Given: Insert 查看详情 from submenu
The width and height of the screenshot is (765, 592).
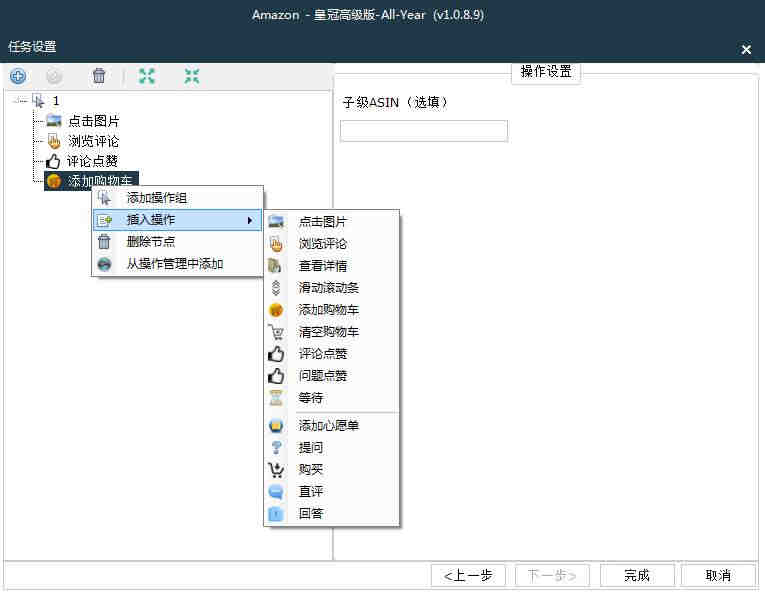Looking at the screenshot, I should pyautogui.click(x=332, y=265).
